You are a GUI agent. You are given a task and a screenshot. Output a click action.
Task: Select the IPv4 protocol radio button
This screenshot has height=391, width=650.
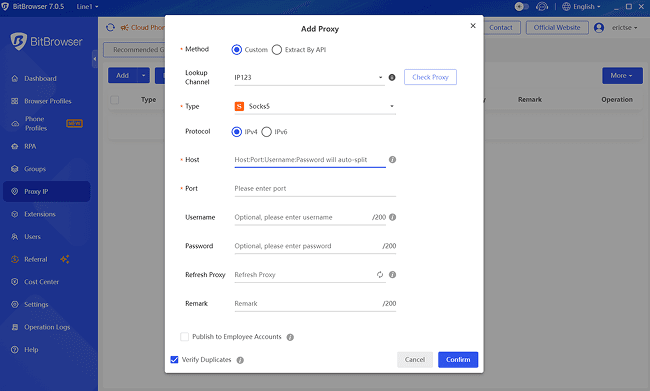[x=237, y=132]
